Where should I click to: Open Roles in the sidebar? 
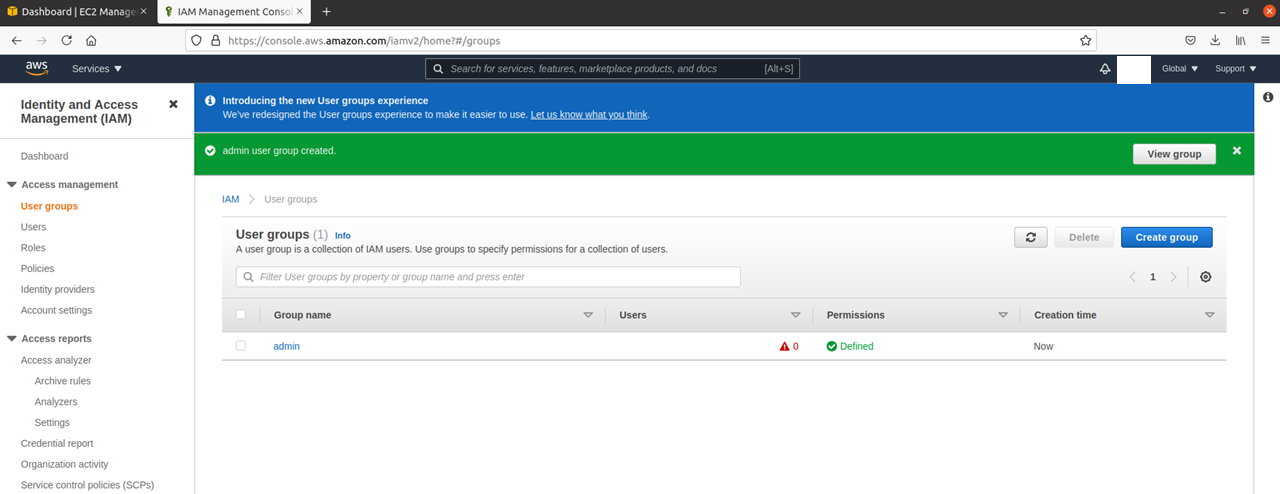pos(33,248)
